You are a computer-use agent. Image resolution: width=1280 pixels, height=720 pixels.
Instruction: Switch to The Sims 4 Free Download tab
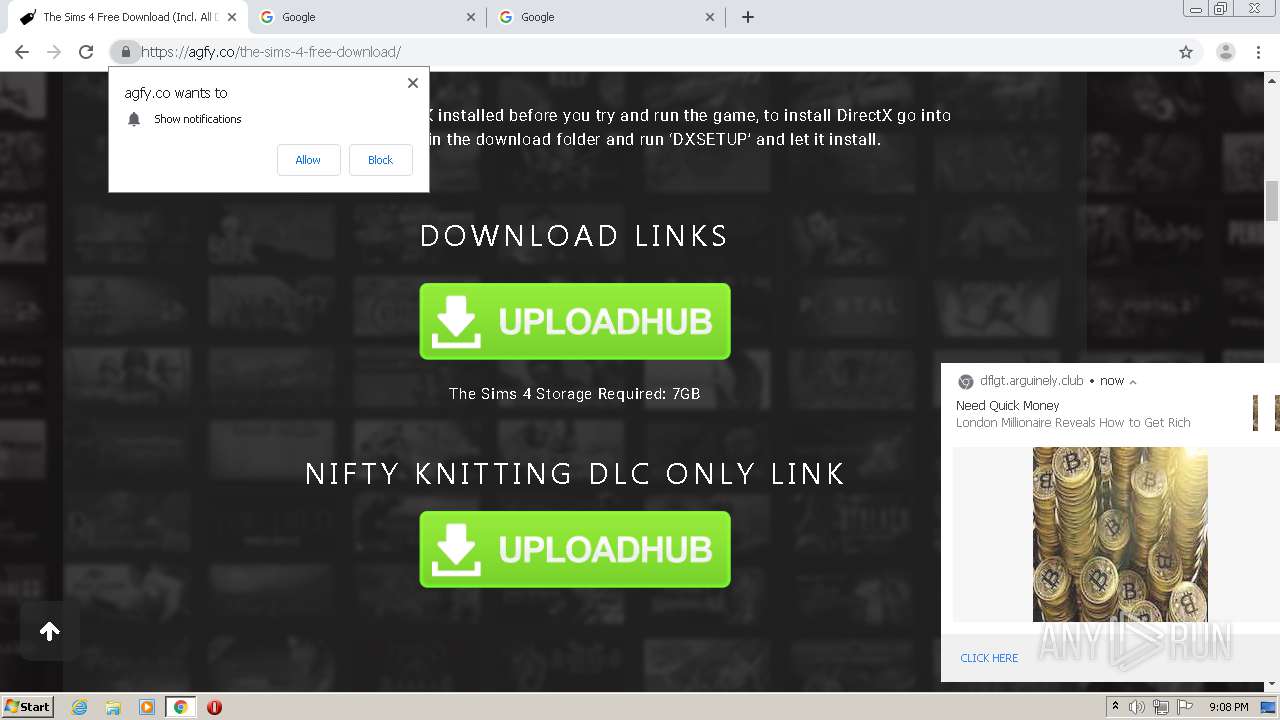tap(127, 17)
